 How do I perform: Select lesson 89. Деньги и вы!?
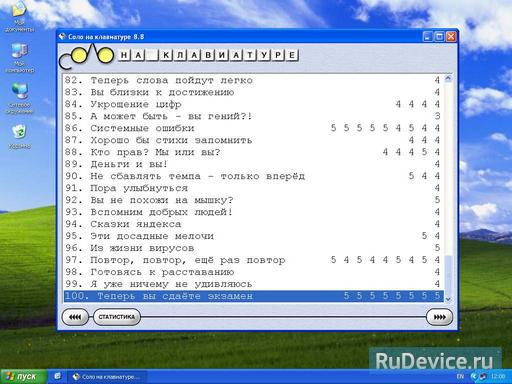[253, 164]
